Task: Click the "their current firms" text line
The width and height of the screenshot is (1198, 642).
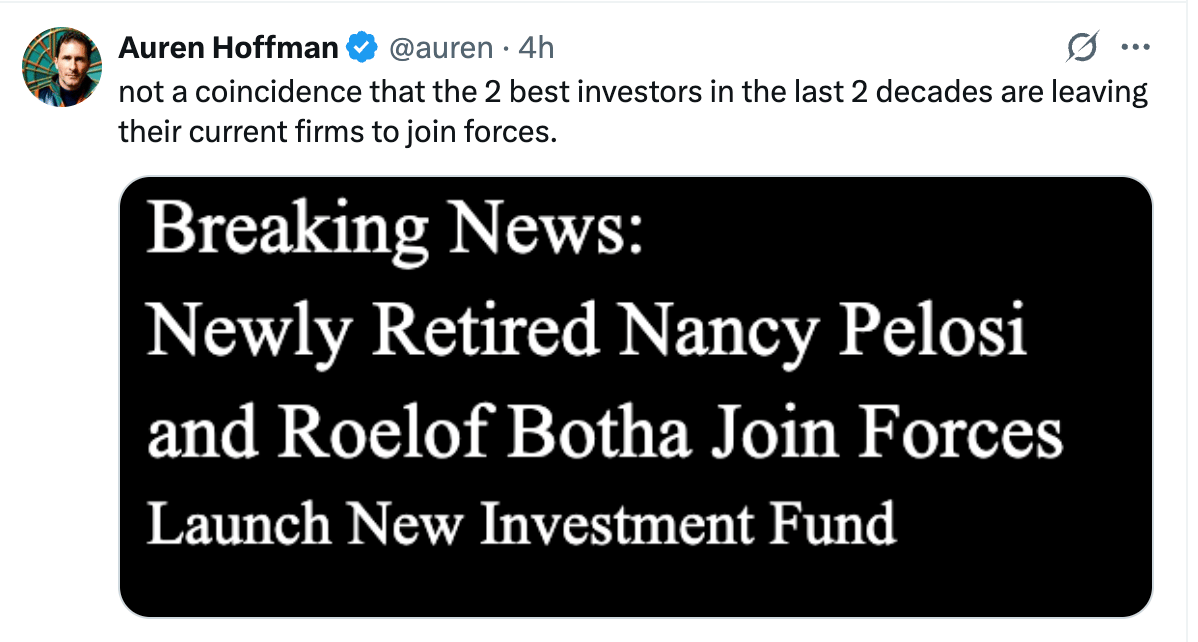Action: 336,131
